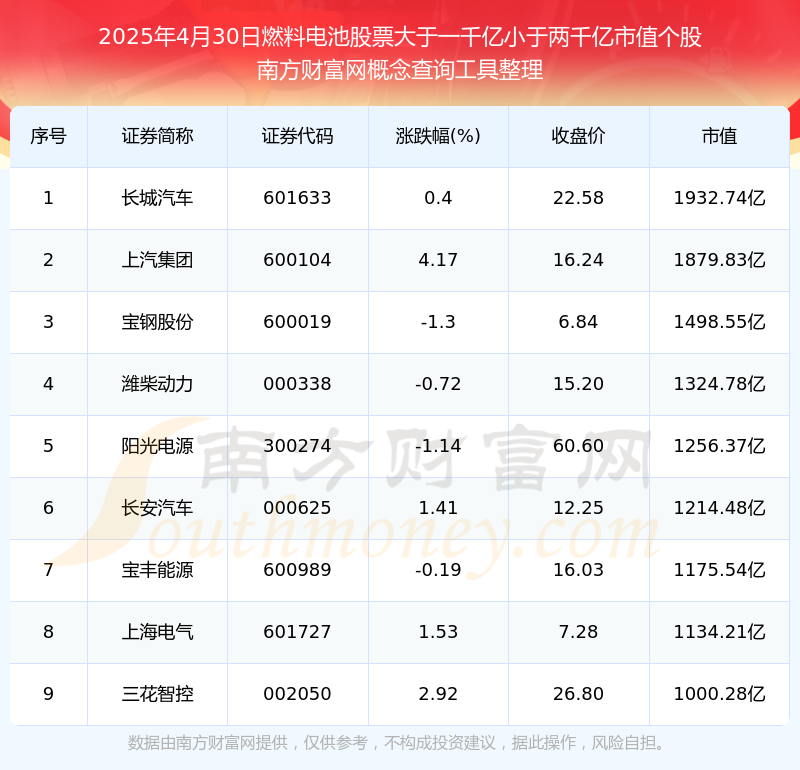Click closing price 7.28

578,632
